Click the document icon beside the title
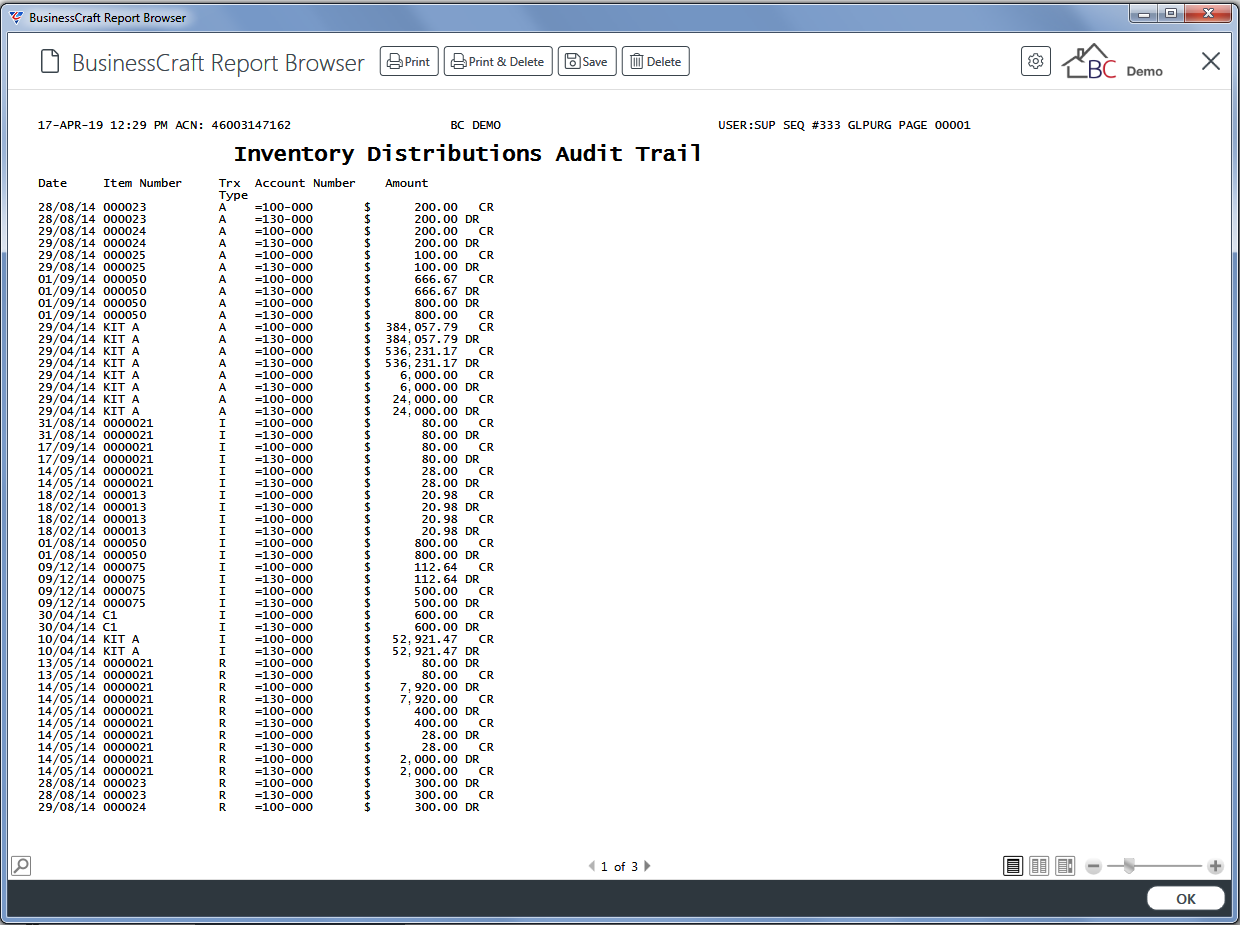Image resolution: width=1240 pixels, height=925 pixels. click(50, 62)
